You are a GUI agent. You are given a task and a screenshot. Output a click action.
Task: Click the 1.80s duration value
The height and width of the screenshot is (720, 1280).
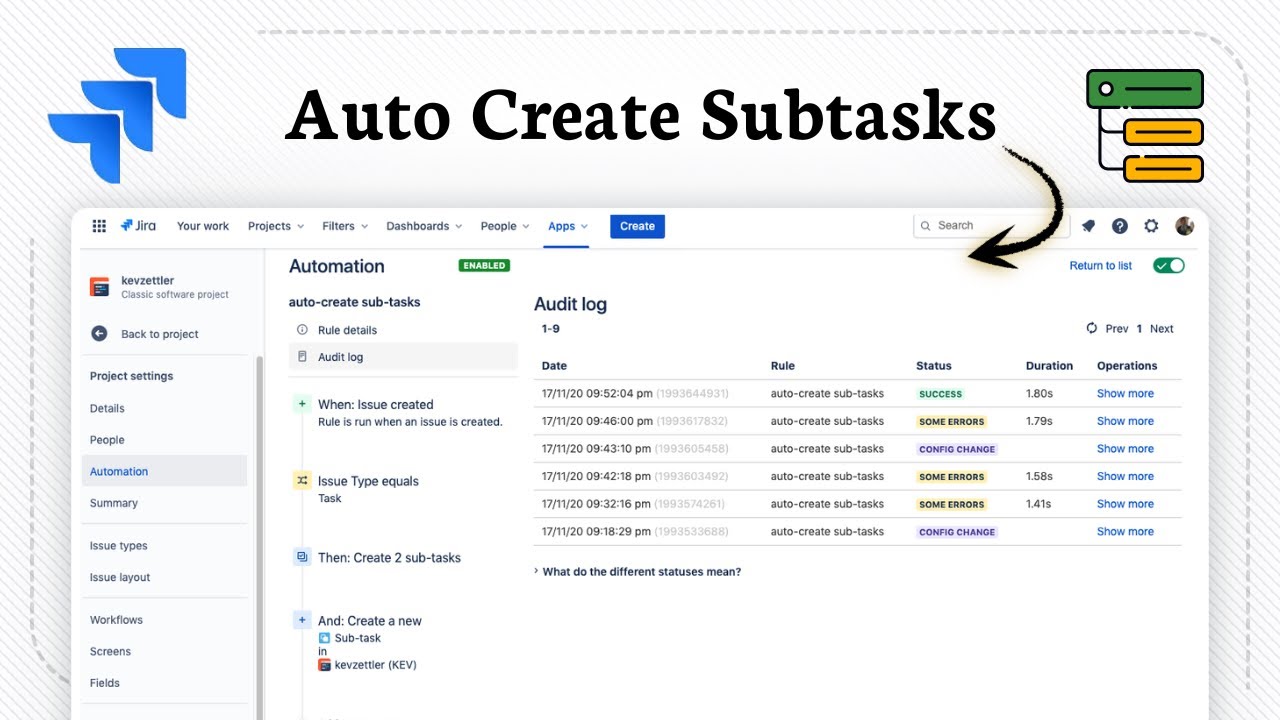coord(1039,394)
